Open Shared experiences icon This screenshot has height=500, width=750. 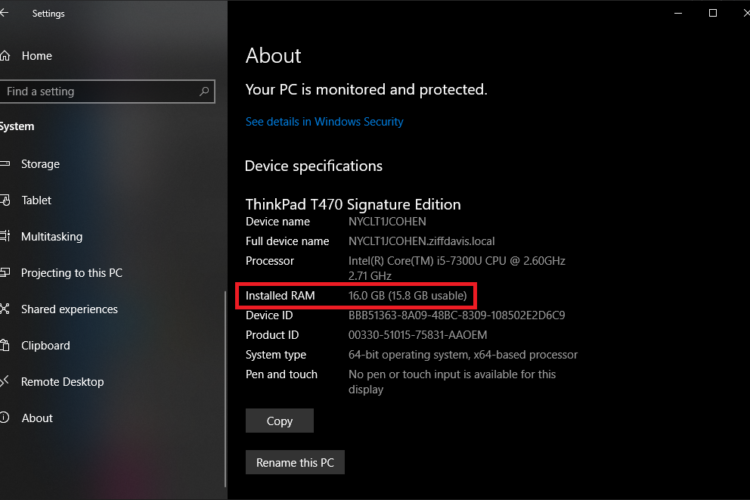[4, 309]
